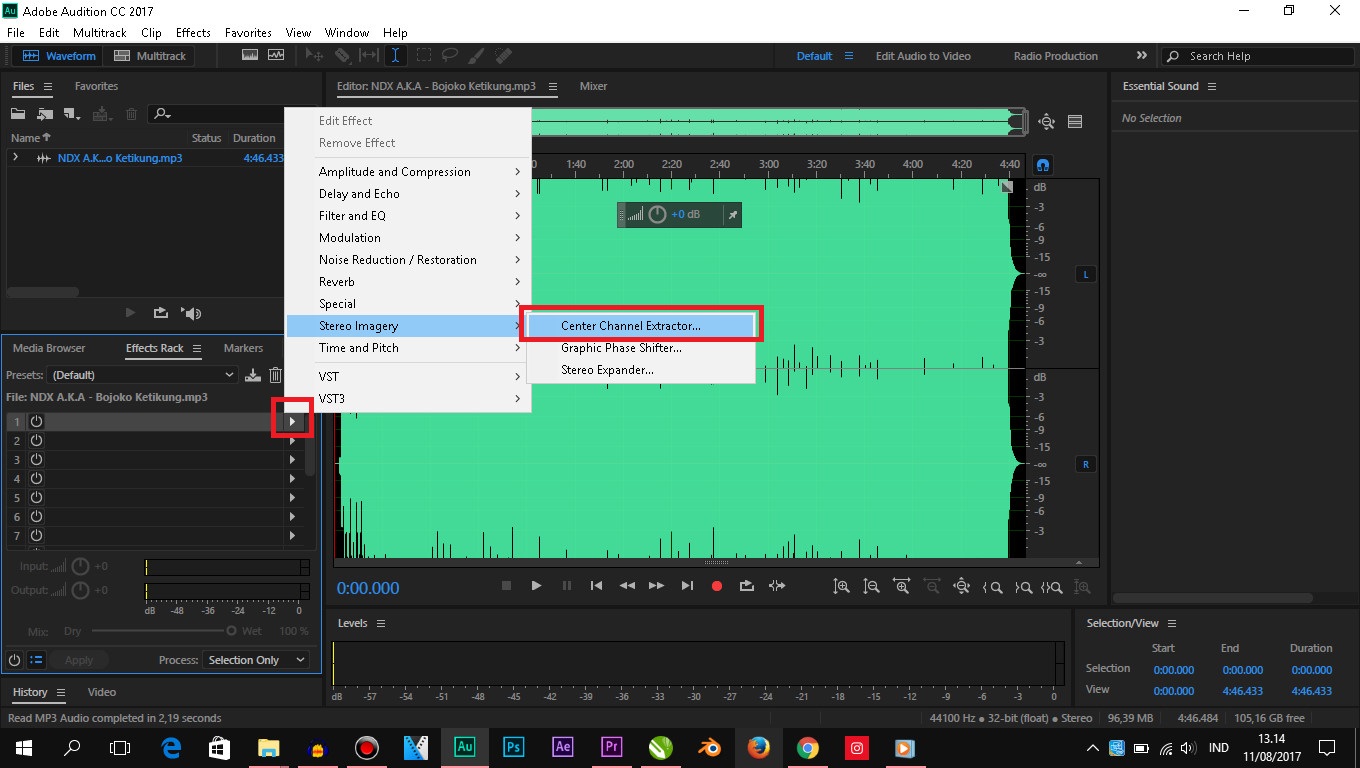This screenshot has width=1360, height=768.
Task: Open Firefox from the taskbar
Action: (x=758, y=747)
